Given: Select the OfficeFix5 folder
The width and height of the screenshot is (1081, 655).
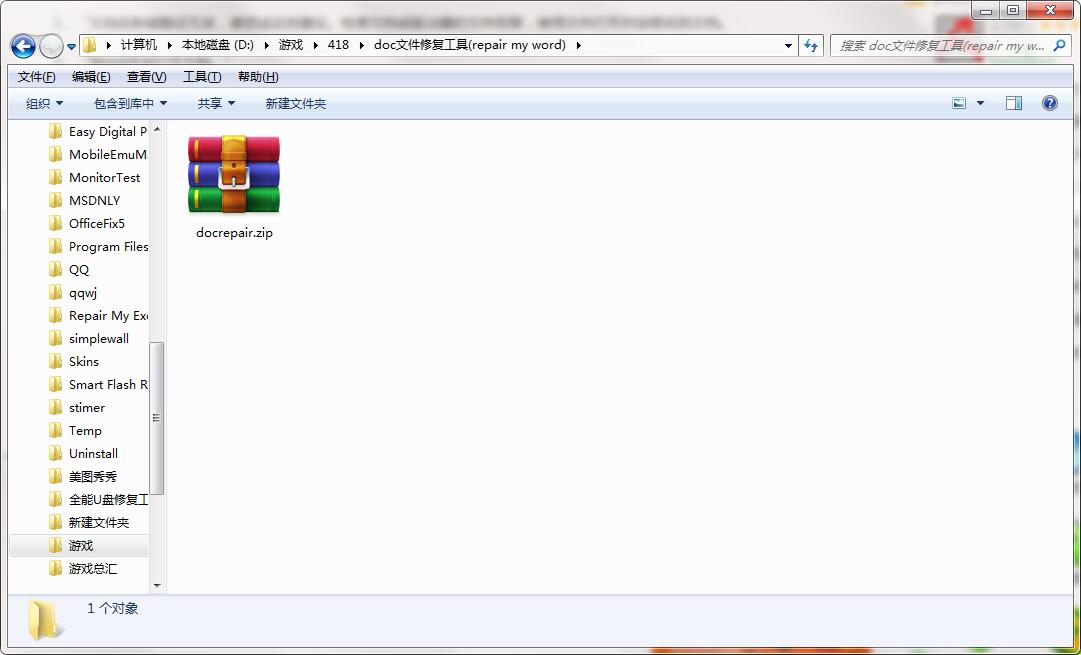Looking at the screenshot, I should pos(98,223).
